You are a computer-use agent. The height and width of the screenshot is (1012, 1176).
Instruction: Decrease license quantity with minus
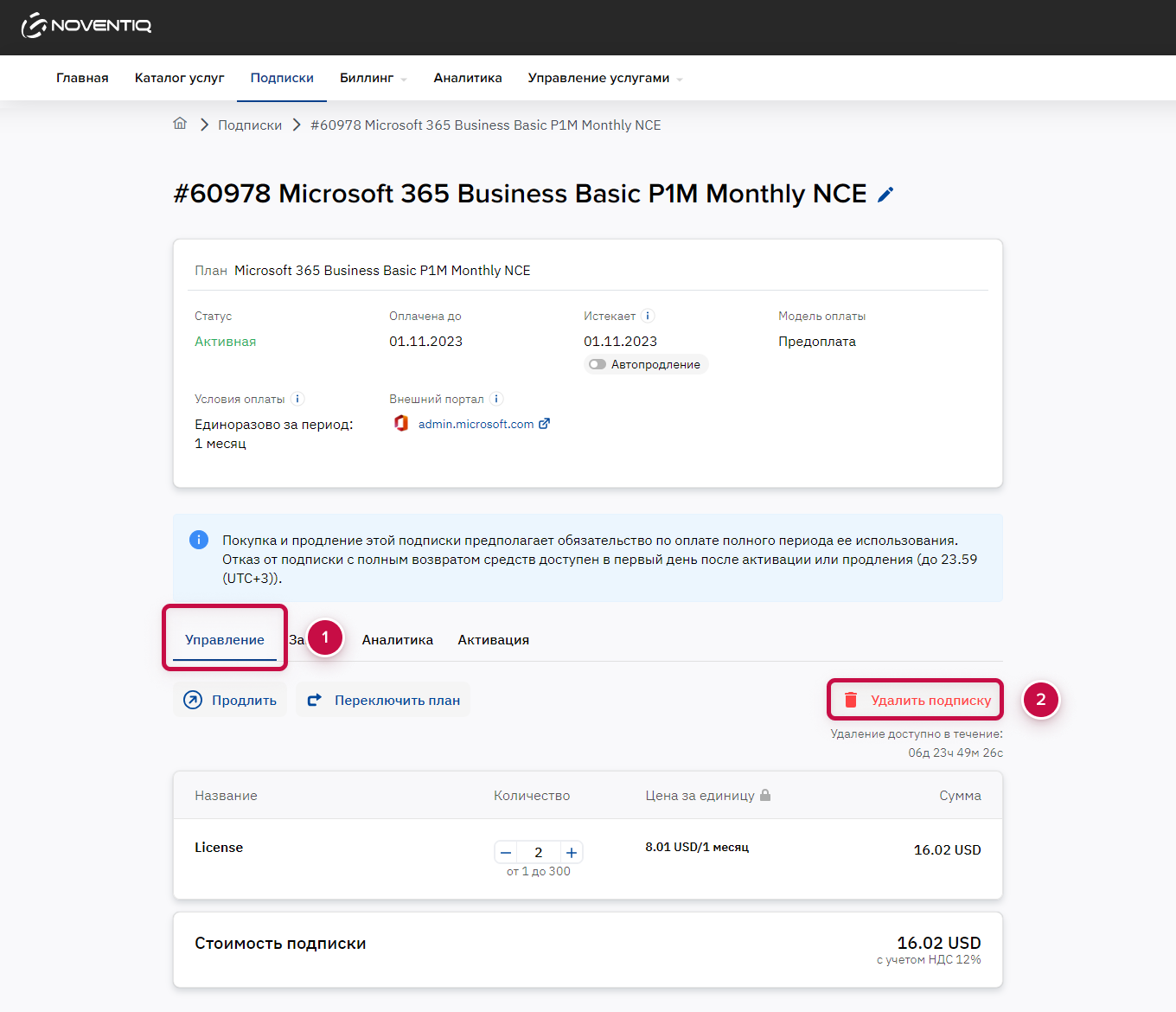(506, 852)
